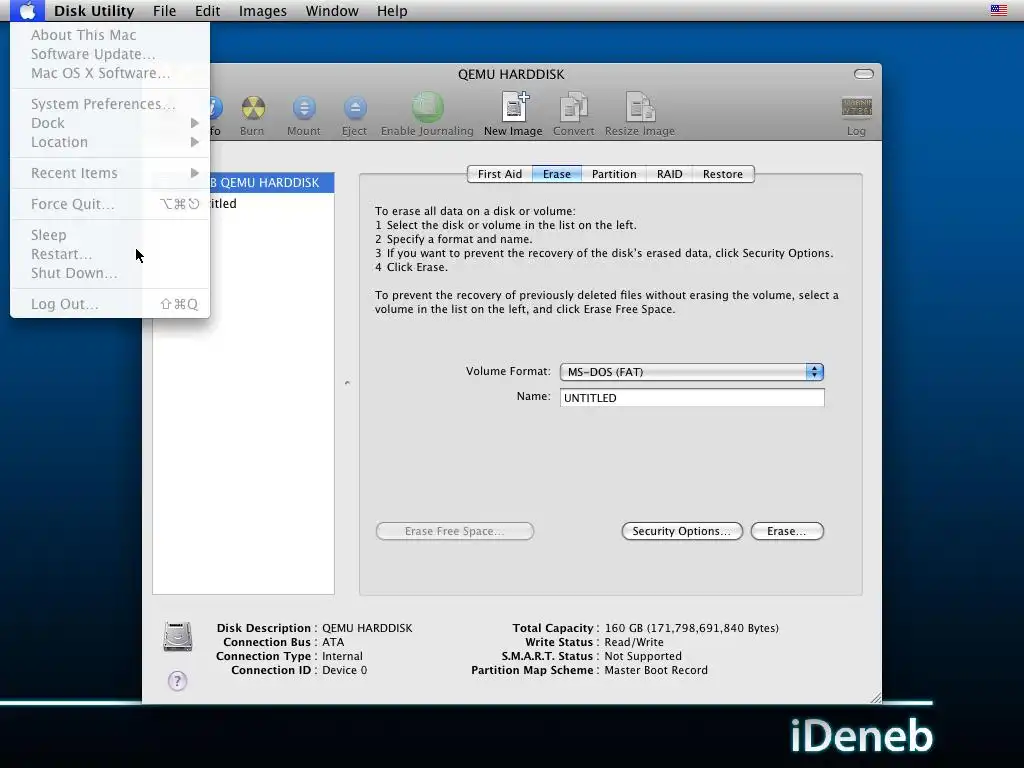The height and width of the screenshot is (768, 1024).
Task: Click the hard disk icon beside Disk Description
Action: coord(178,637)
